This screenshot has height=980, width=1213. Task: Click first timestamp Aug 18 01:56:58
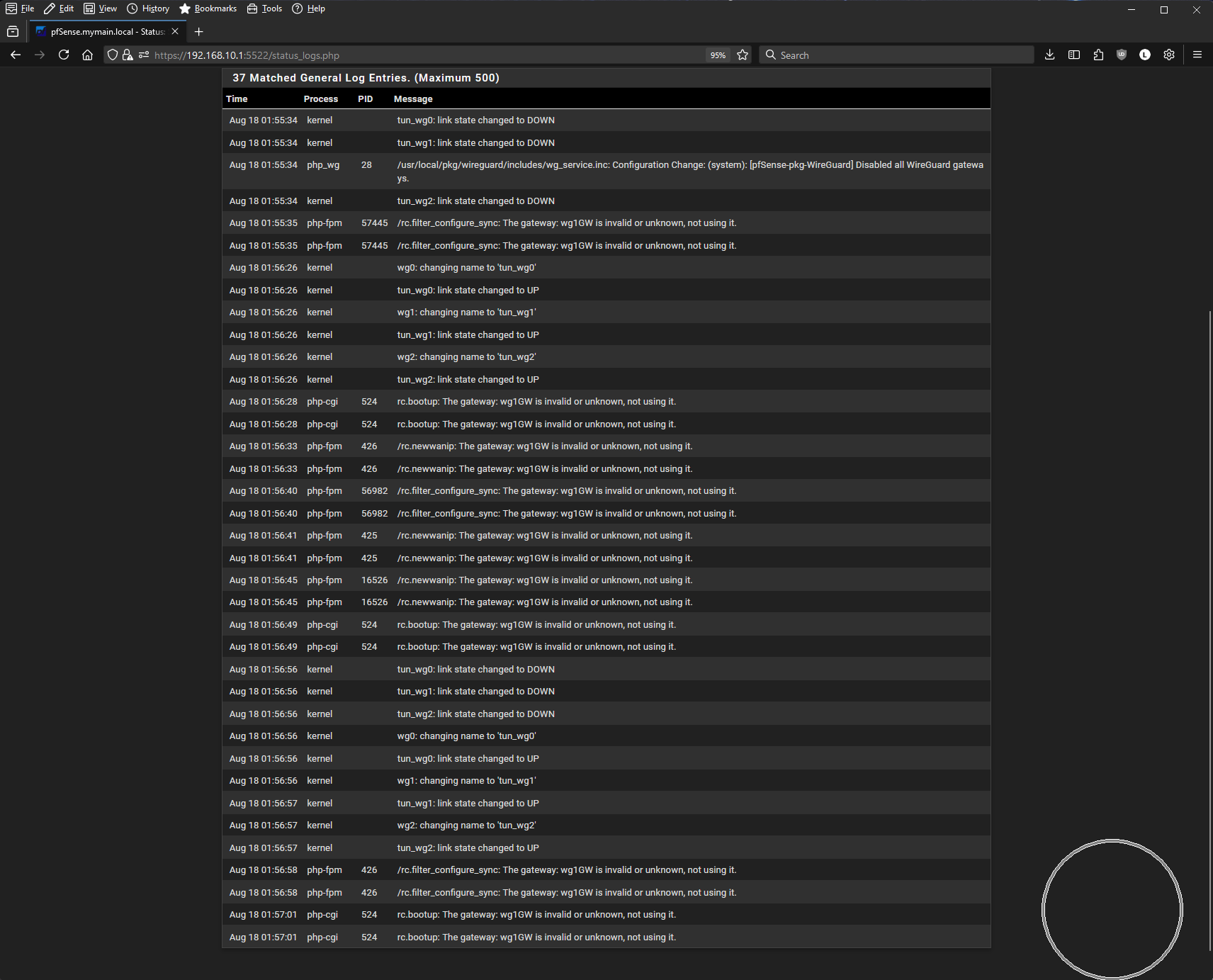[x=264, y=870]
